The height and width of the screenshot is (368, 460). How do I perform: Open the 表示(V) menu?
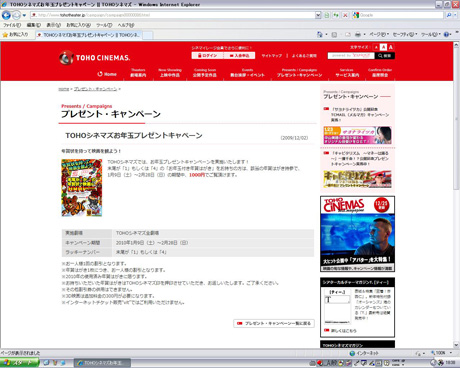pos(53,25)
